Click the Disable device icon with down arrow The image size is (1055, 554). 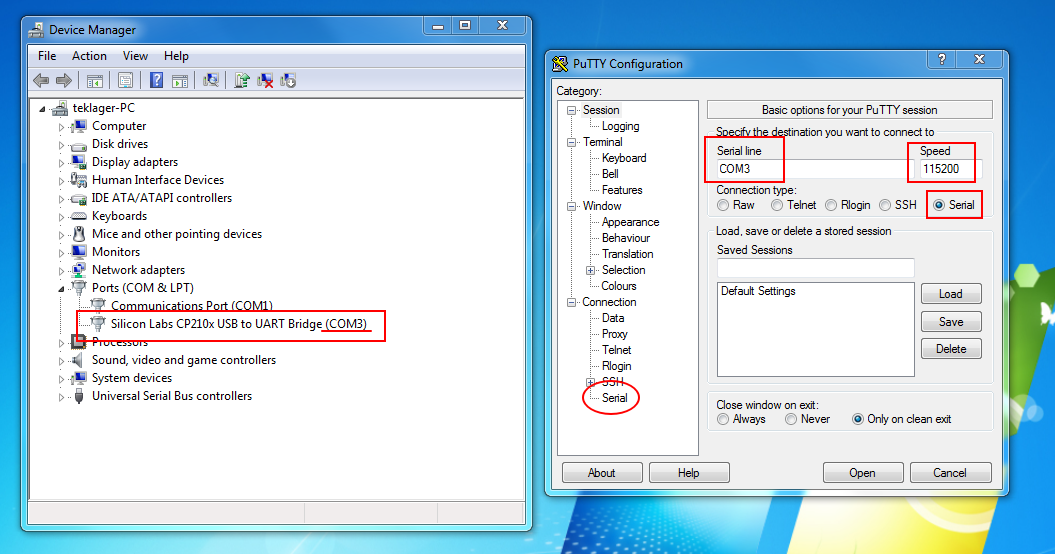pyautogui.click(x=288, y=81)
